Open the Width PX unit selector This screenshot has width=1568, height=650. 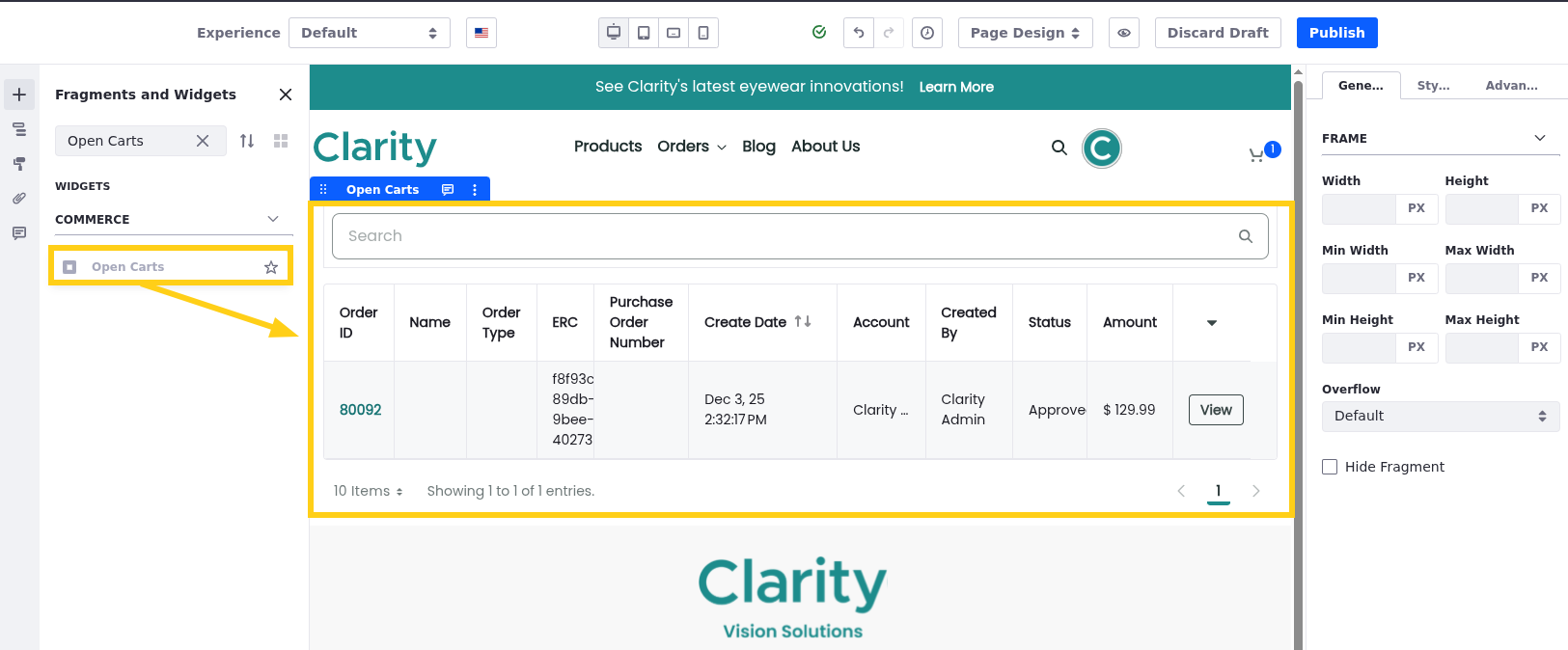point(1417,208)
